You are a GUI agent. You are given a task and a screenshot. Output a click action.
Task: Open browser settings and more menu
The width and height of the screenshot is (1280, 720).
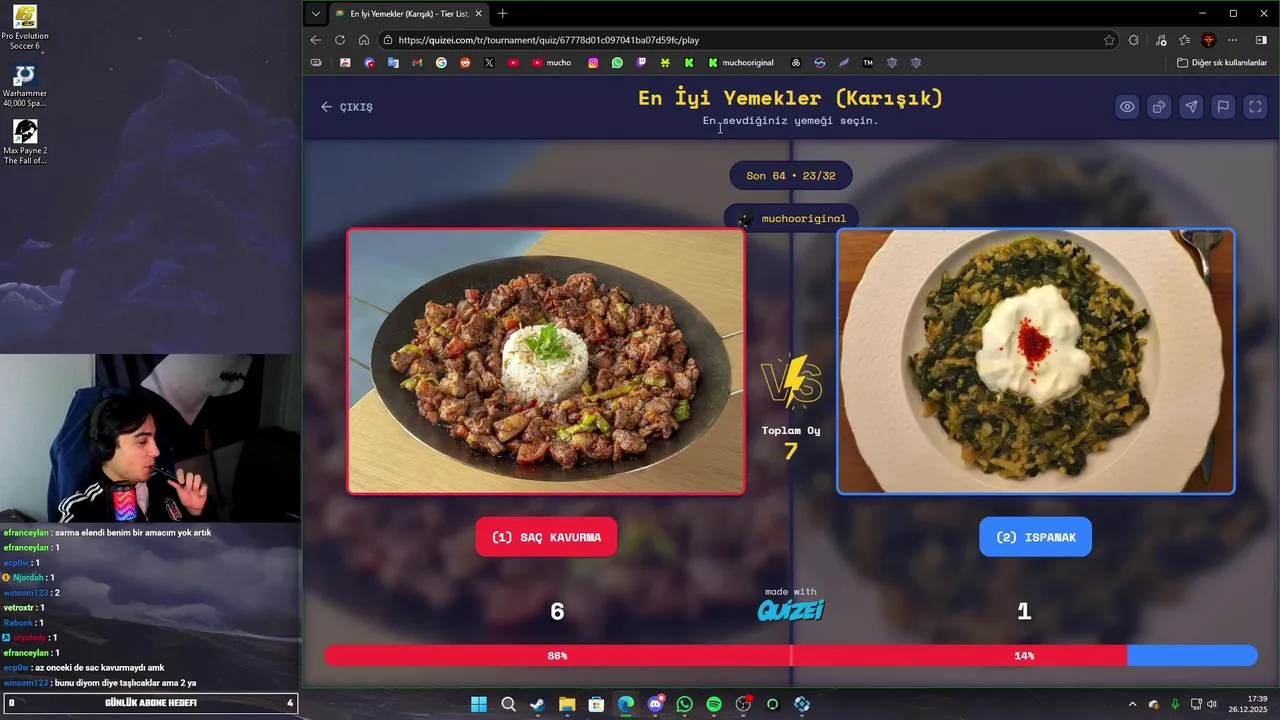[x=1233, y=40]
